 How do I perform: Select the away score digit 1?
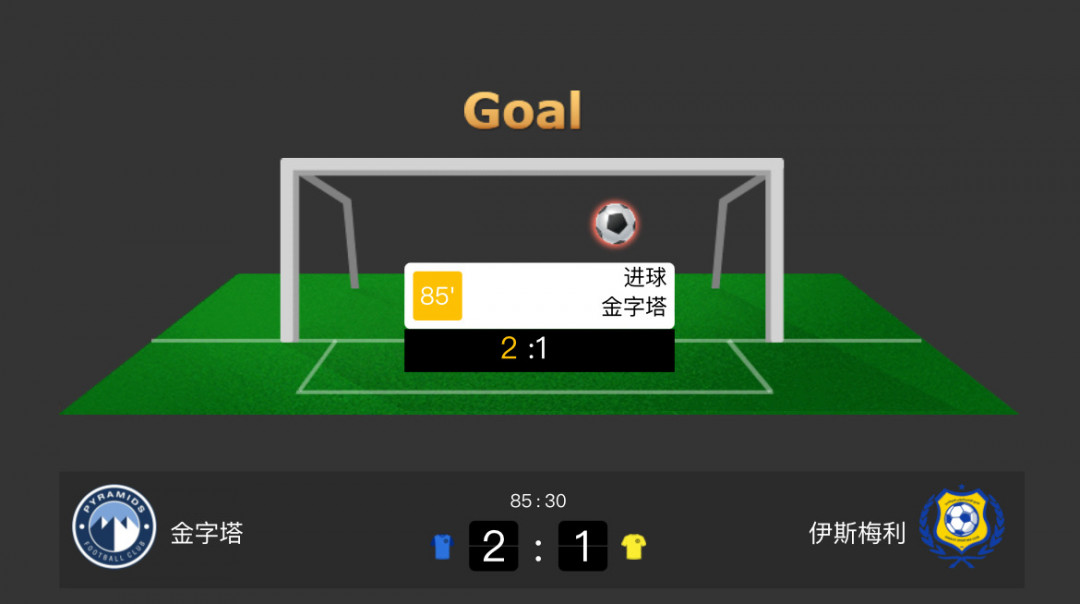tap(583, 546)
